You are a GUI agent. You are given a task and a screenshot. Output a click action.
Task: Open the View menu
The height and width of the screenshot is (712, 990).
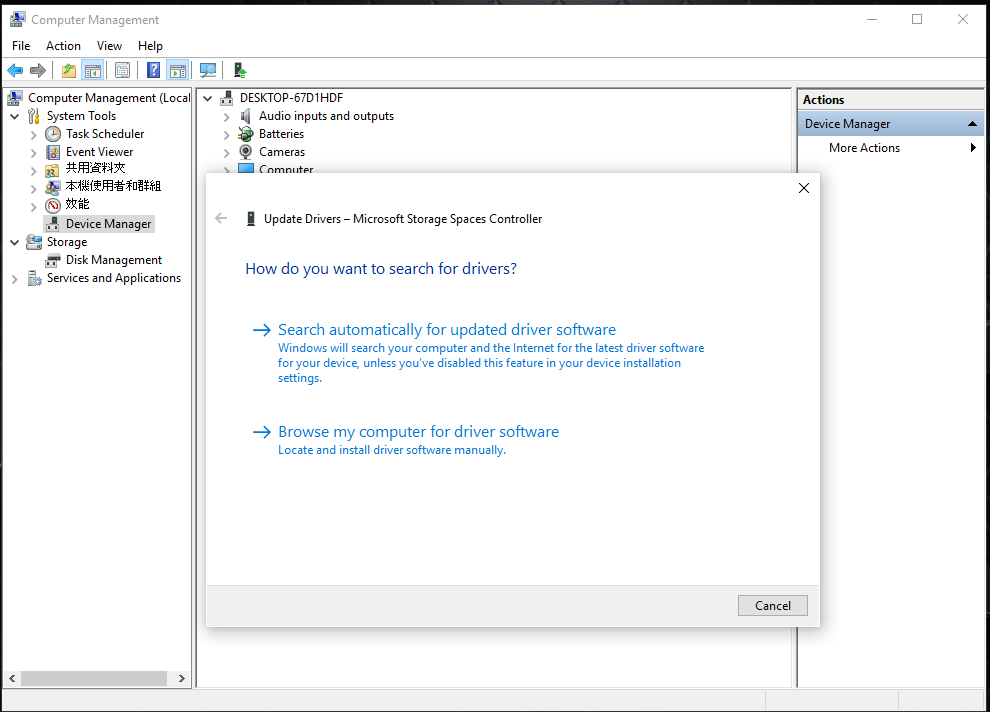(x=109, y=46)
